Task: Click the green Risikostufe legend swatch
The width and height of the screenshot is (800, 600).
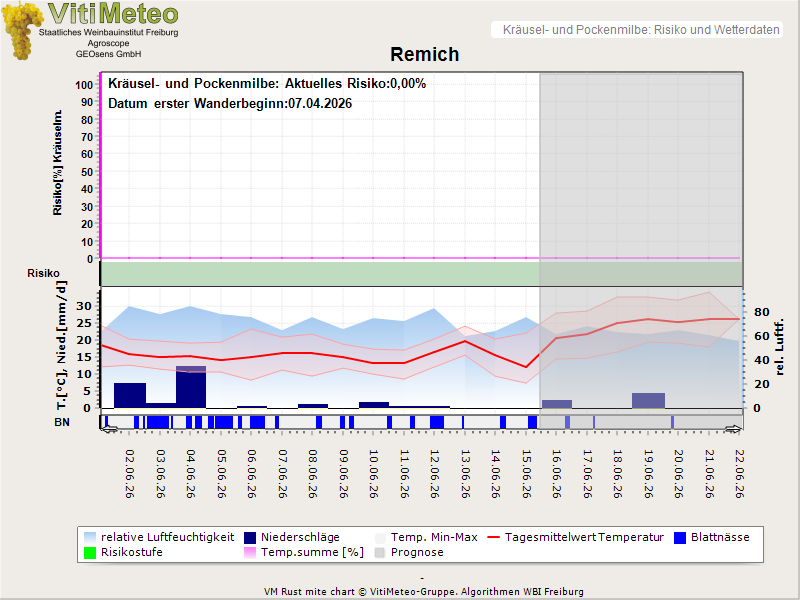Action: pos(90,553)
